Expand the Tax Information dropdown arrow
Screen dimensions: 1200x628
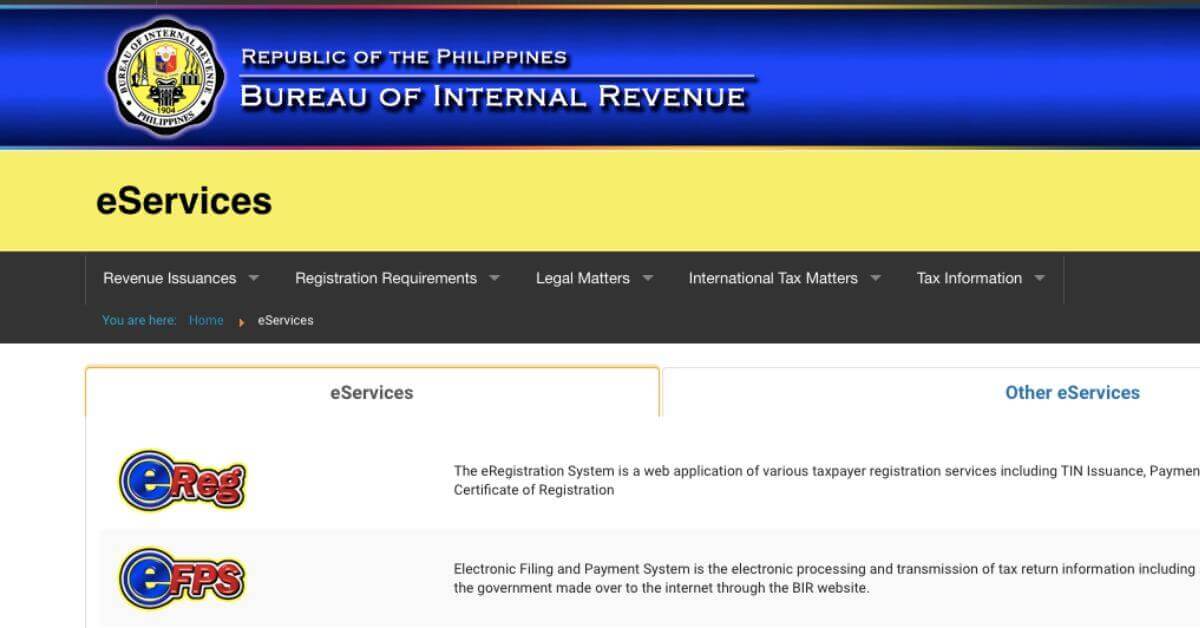coord(1040,278)
